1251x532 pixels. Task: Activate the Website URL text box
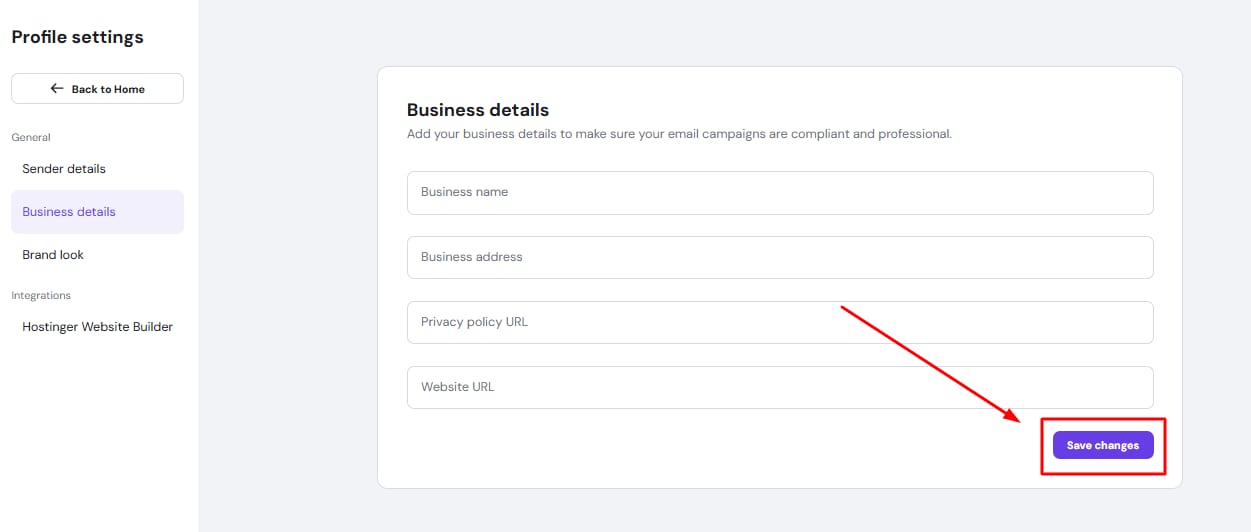pos(780,388)
